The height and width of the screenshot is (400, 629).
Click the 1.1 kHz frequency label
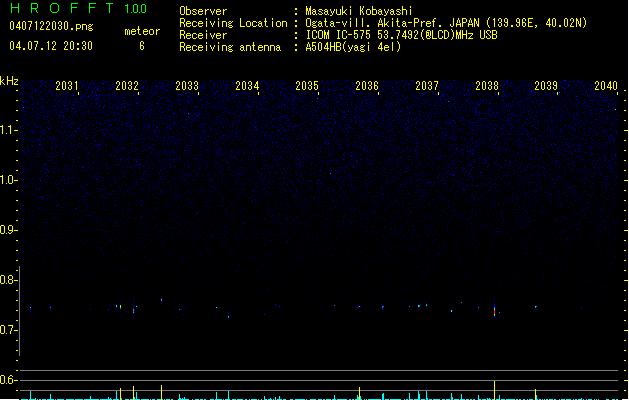(x=8, y=130)
